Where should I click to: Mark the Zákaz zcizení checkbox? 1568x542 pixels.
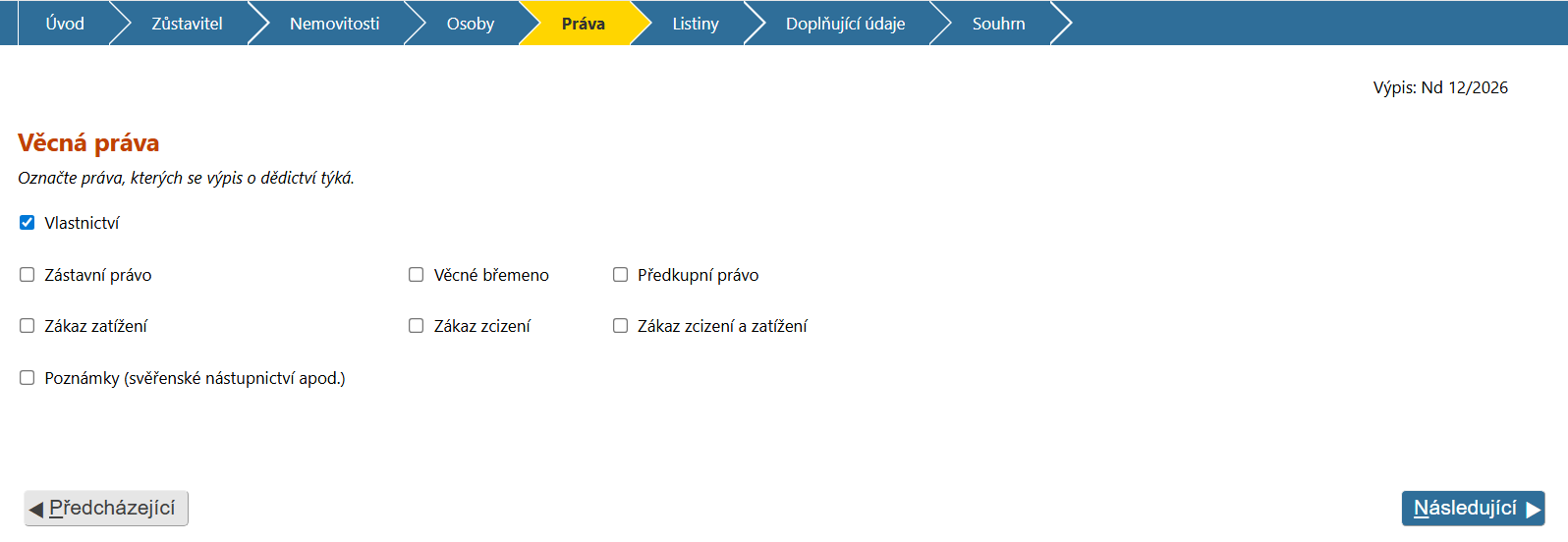(x=417, y=326)
